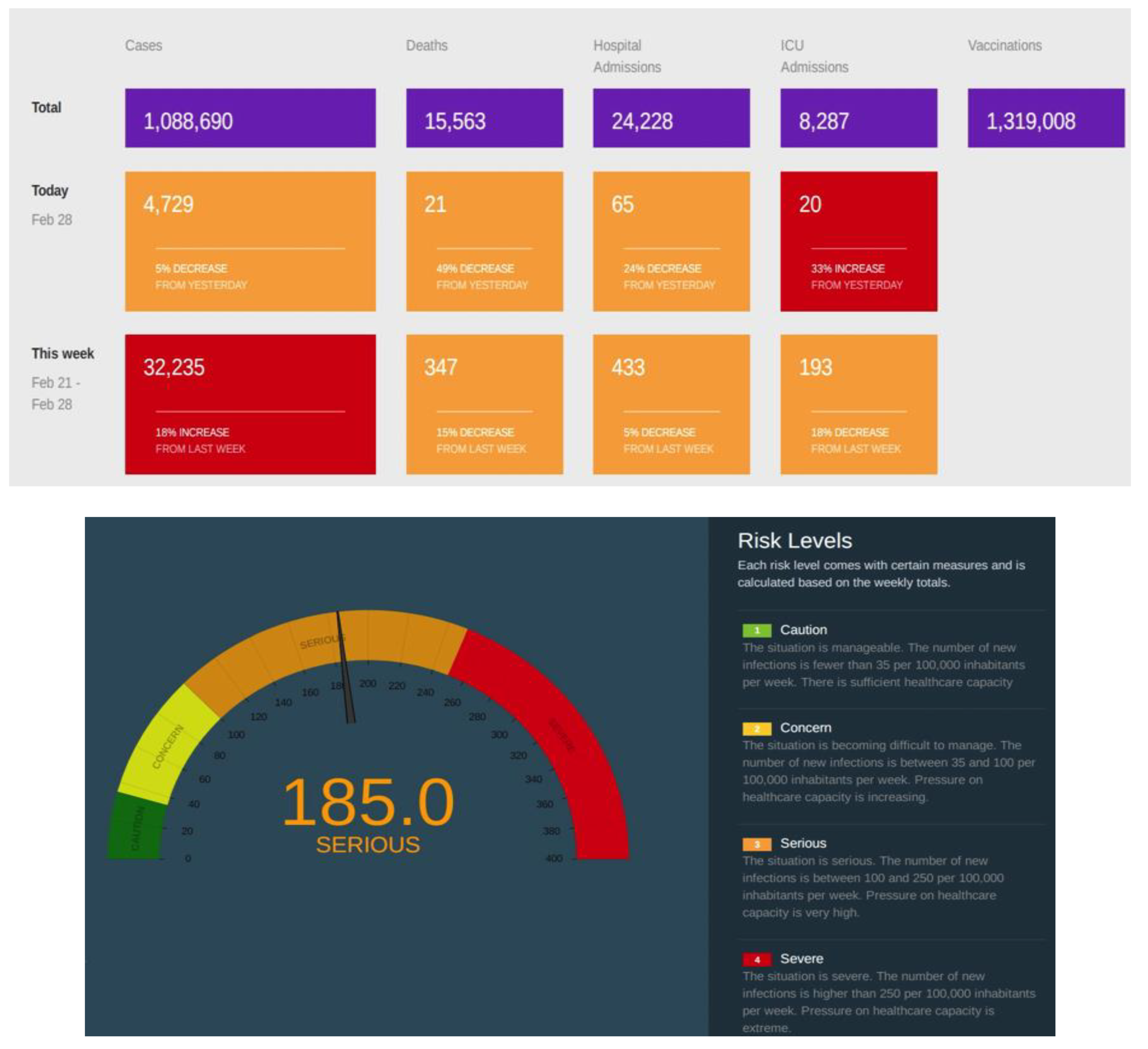Image resolution: width=1148 pixels, height=1049 pixels.
Task: Click the Total row label
Action: click(x=47, y=108)
